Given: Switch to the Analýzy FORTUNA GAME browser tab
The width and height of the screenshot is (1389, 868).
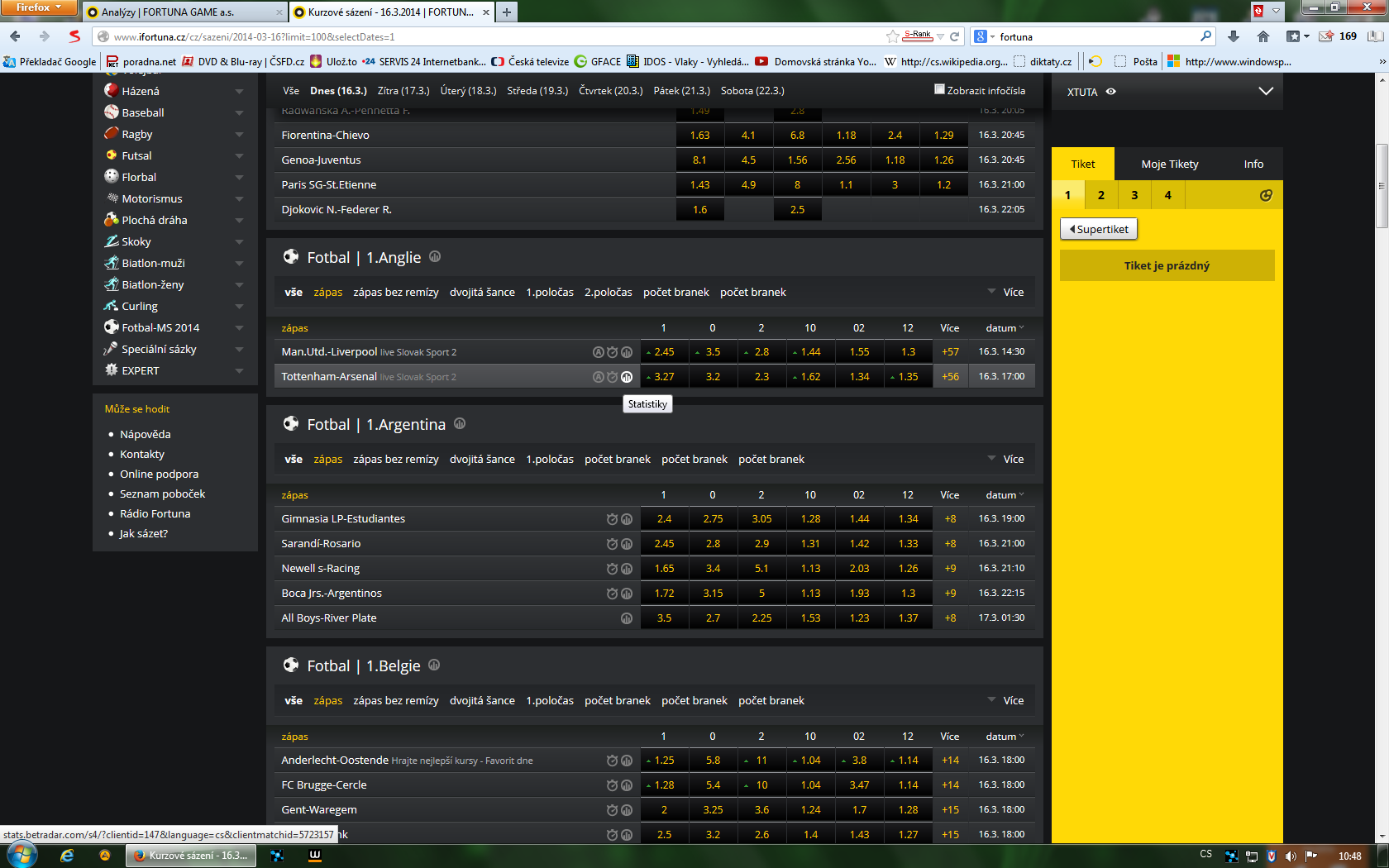Looking at the screenshot, I should click(x=184, y=12).
